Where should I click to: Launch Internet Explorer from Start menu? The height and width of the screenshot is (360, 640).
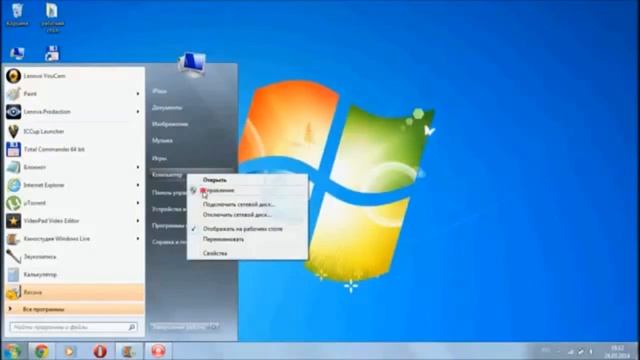(74, 185)
